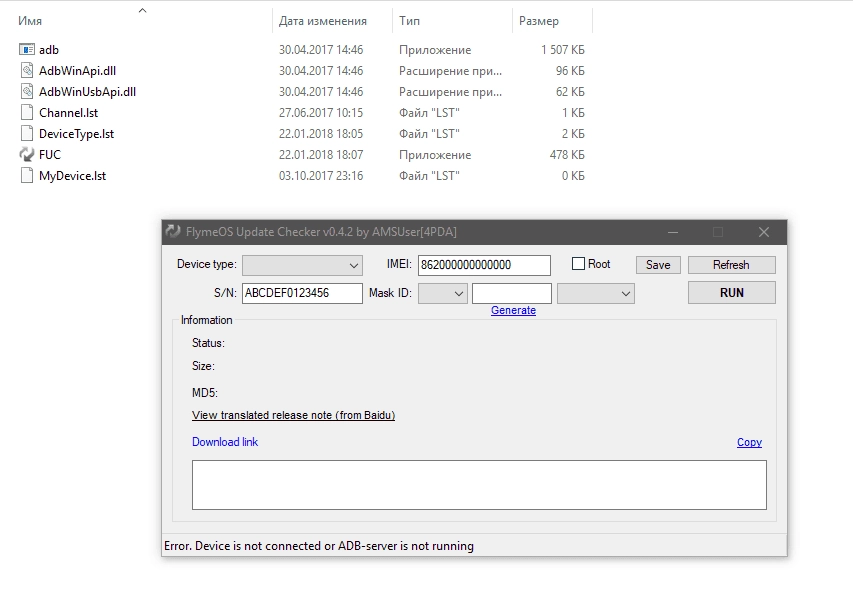Focus the Mask ID text field
853x595 pixels.
512,294
